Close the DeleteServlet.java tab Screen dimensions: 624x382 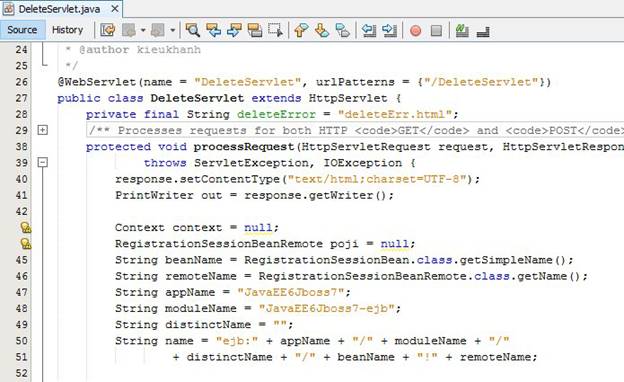115,8
